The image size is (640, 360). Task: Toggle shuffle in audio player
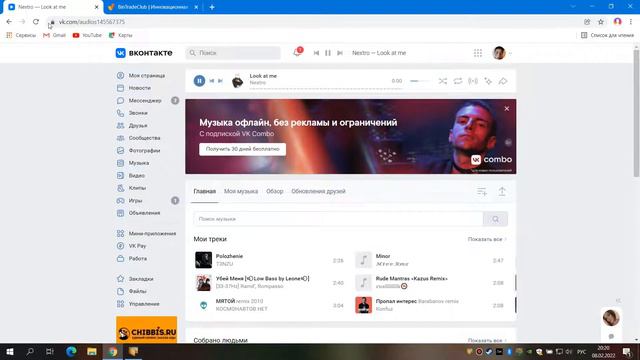point(442,81)
